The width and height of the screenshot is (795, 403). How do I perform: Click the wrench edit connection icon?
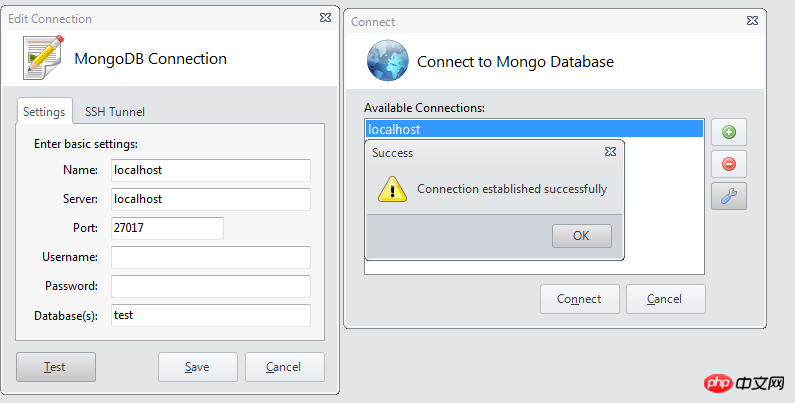(728, 196)
